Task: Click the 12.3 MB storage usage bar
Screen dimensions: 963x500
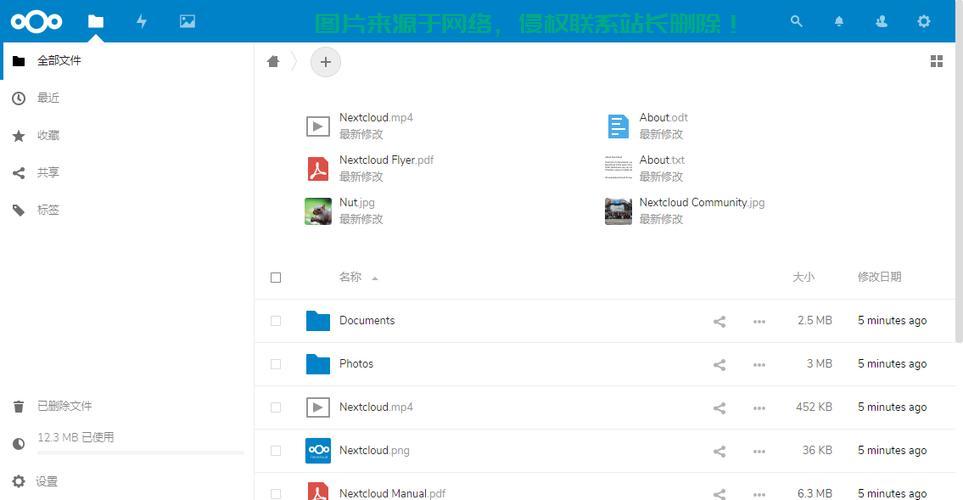Action: [x=140, y=453]
